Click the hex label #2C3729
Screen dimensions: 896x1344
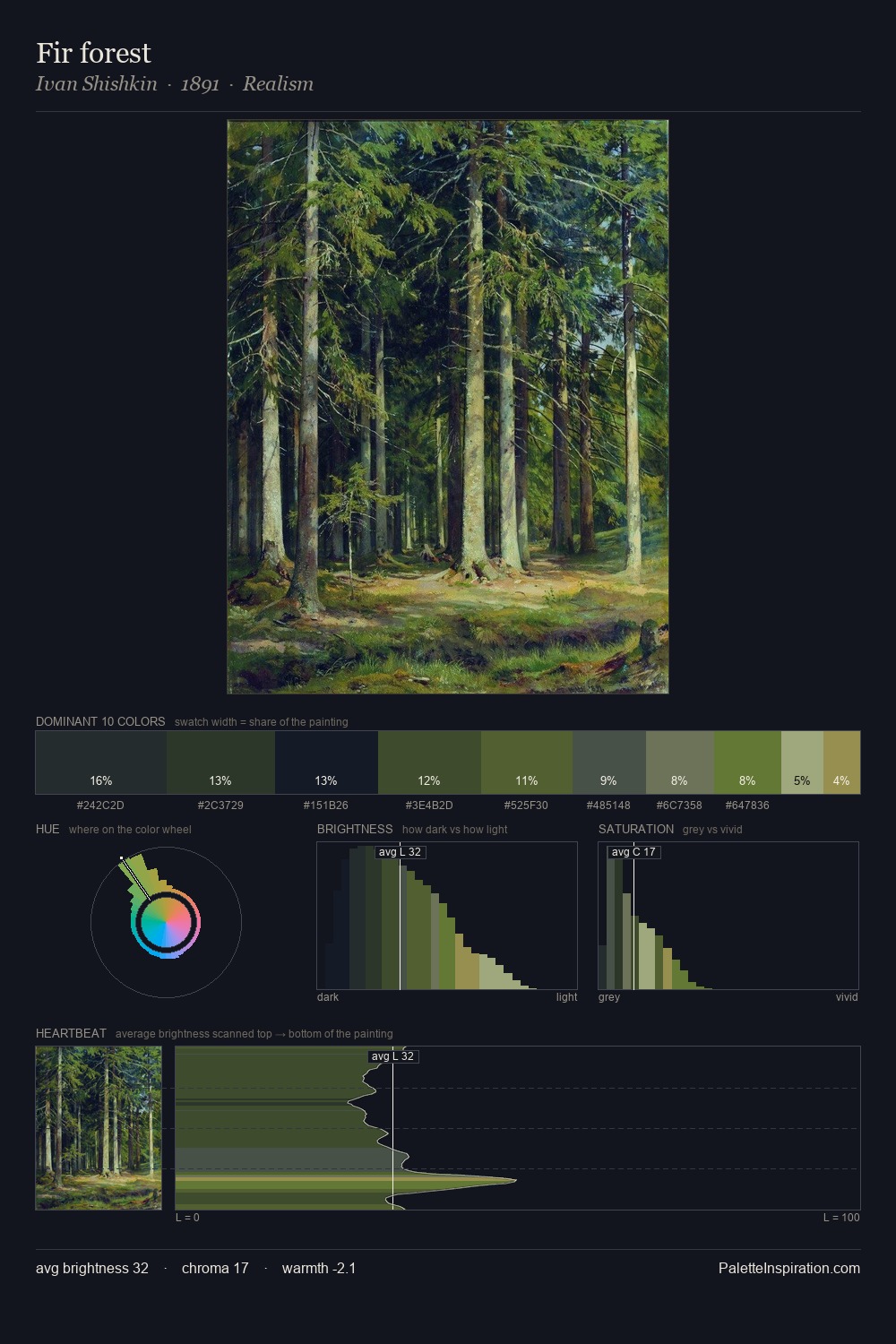point(220,806)
